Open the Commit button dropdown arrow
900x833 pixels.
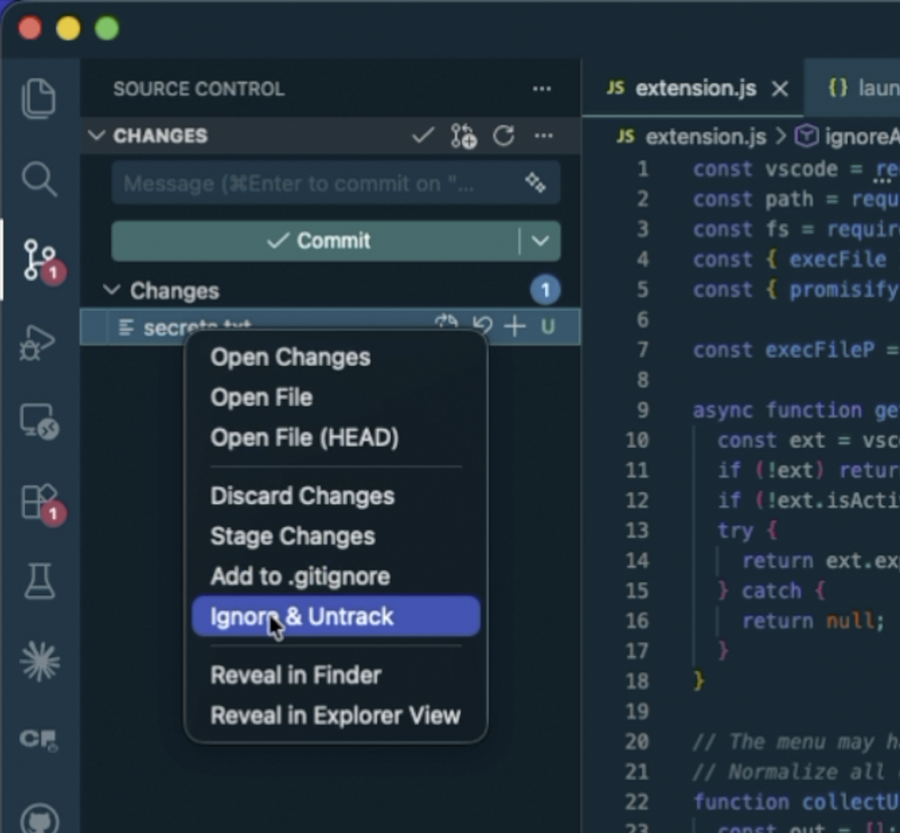point(540,241)
